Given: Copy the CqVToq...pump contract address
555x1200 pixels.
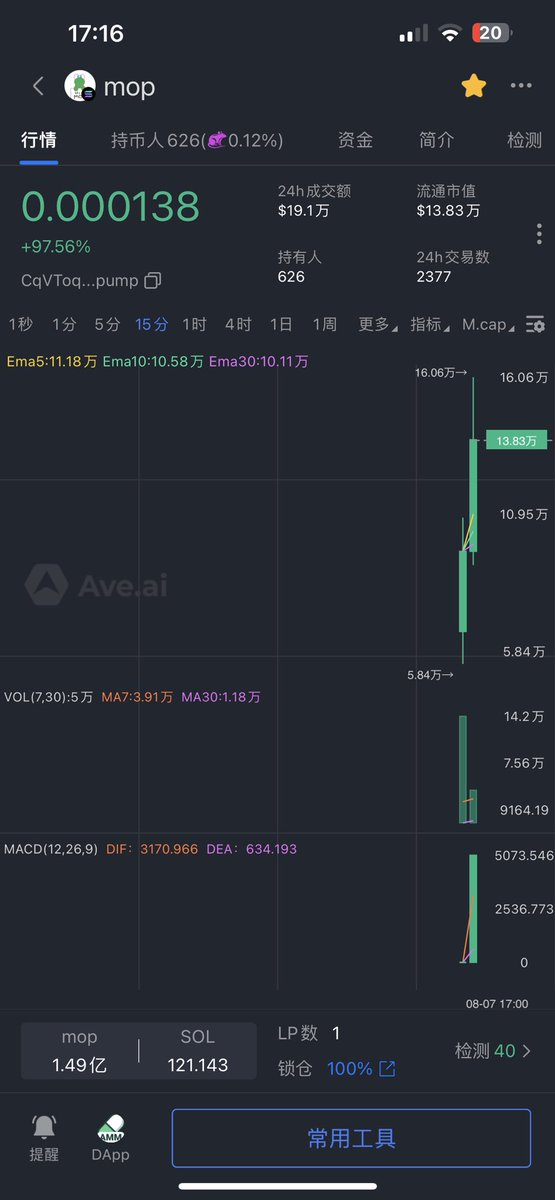Looking at the screenshot, I should (153, 280).
